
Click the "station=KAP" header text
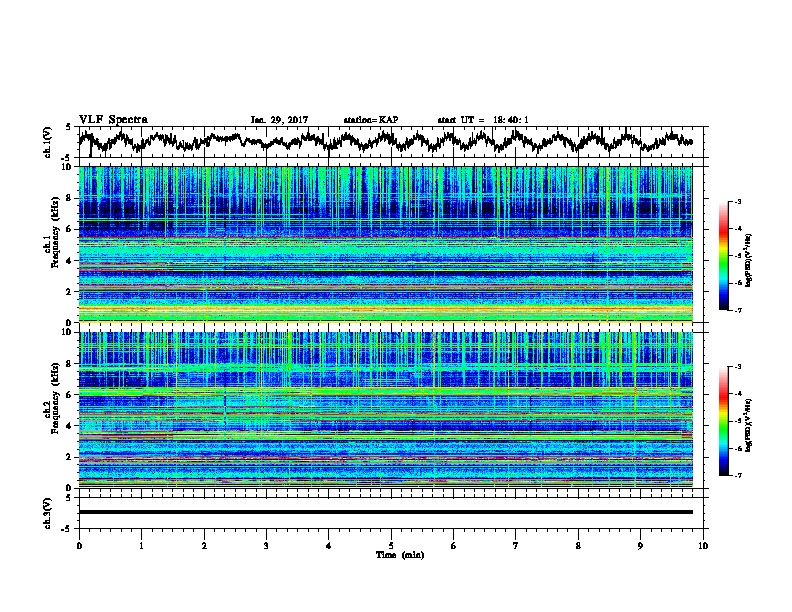[x=371, y=120]
